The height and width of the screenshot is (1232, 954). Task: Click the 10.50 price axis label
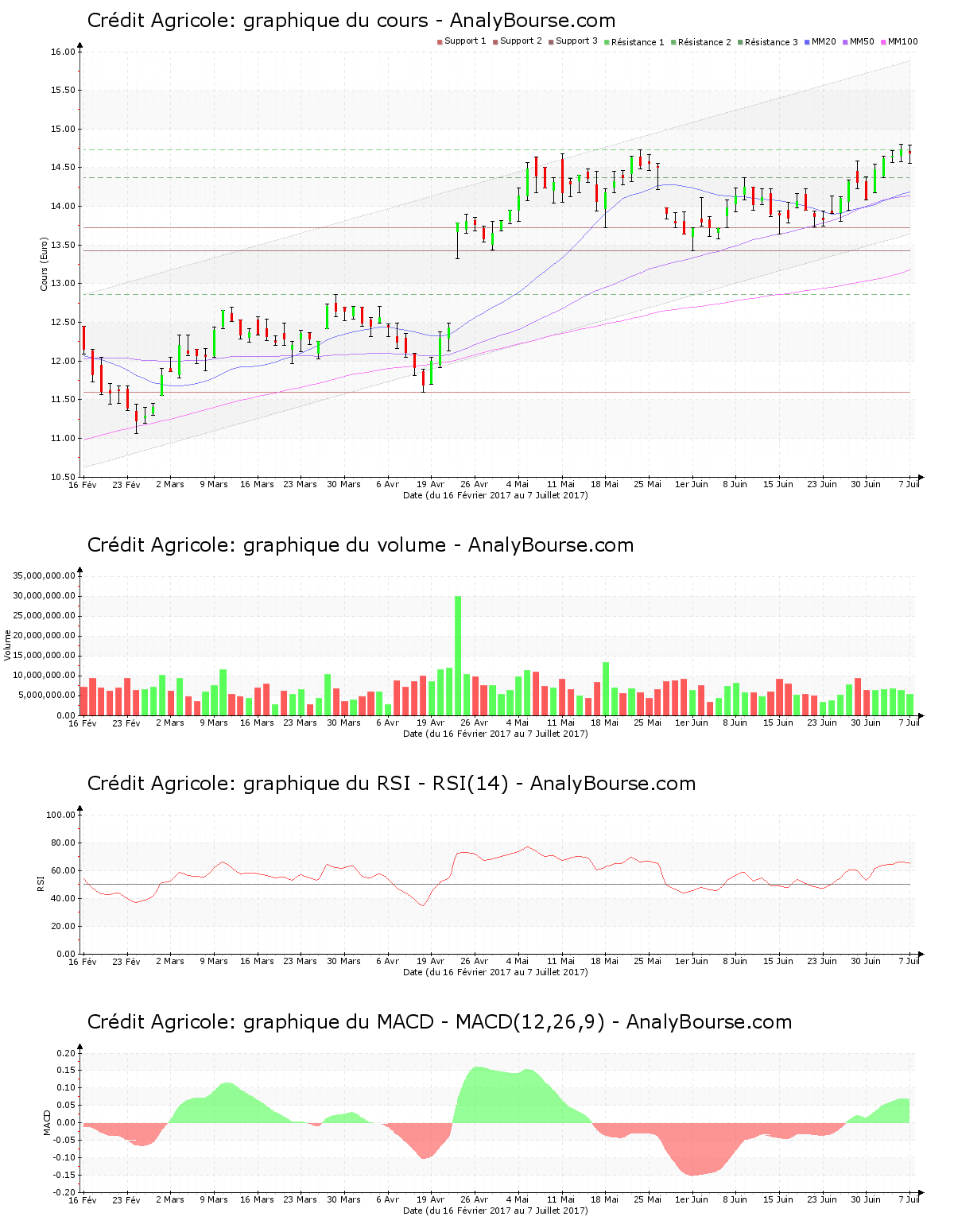(63, 477)
